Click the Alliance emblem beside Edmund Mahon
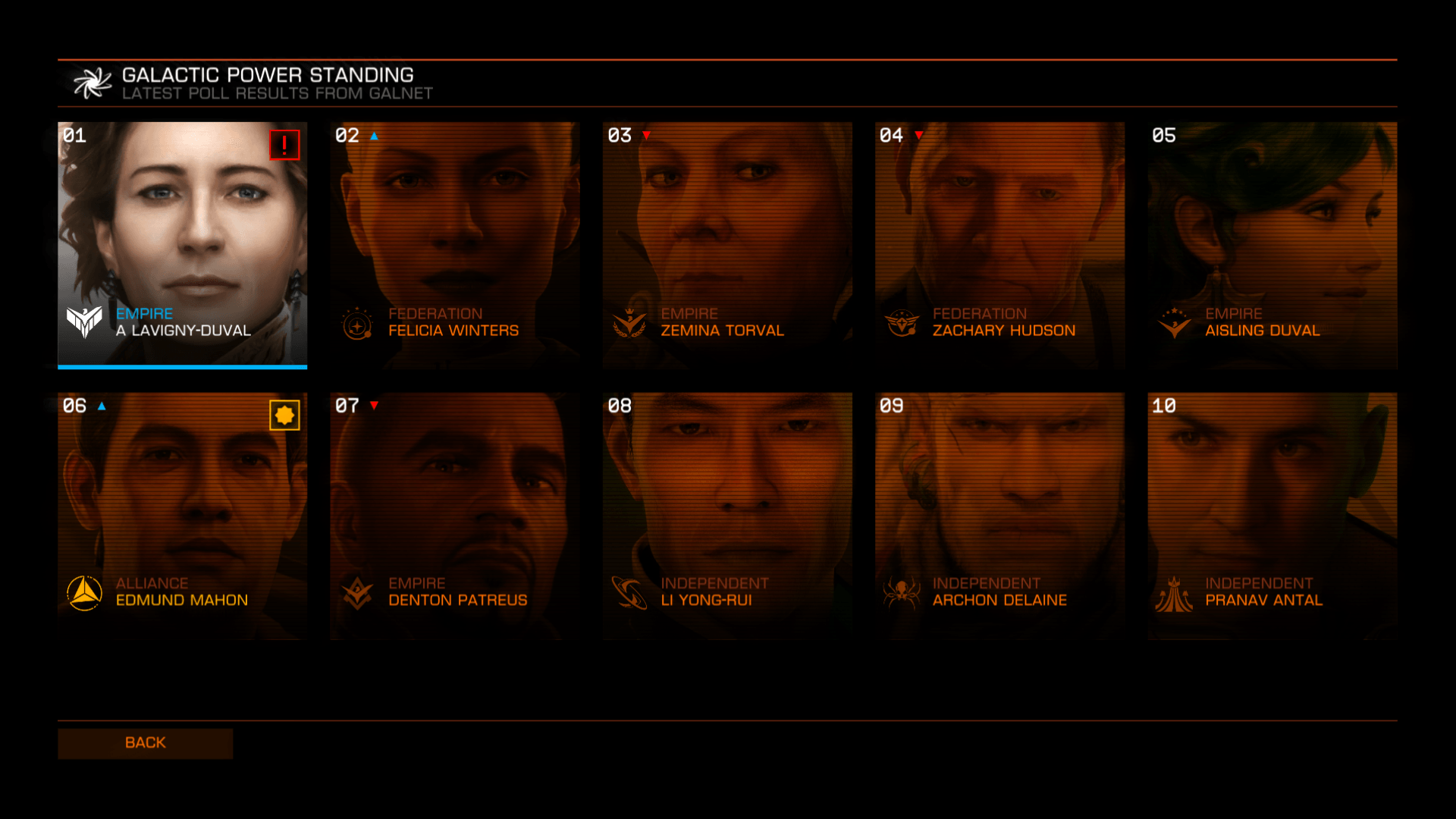The image size is (1456, 819). 84,592
